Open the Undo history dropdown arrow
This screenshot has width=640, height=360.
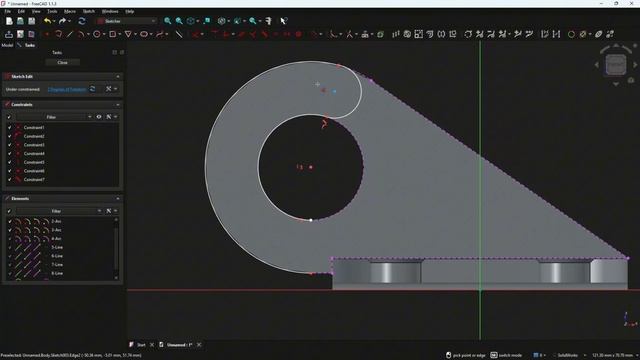(54, 21)
